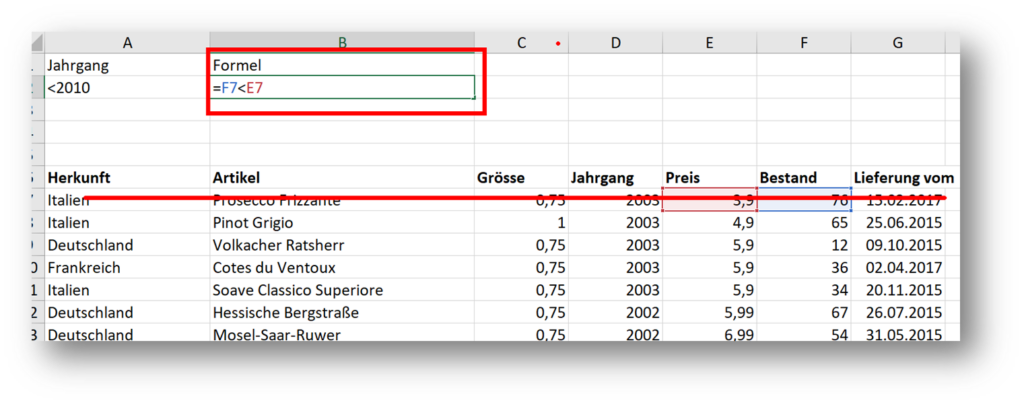This screenshot has width=1024, height=405.
Task: Click the cell labeled Formel
Action: [340, 65]
